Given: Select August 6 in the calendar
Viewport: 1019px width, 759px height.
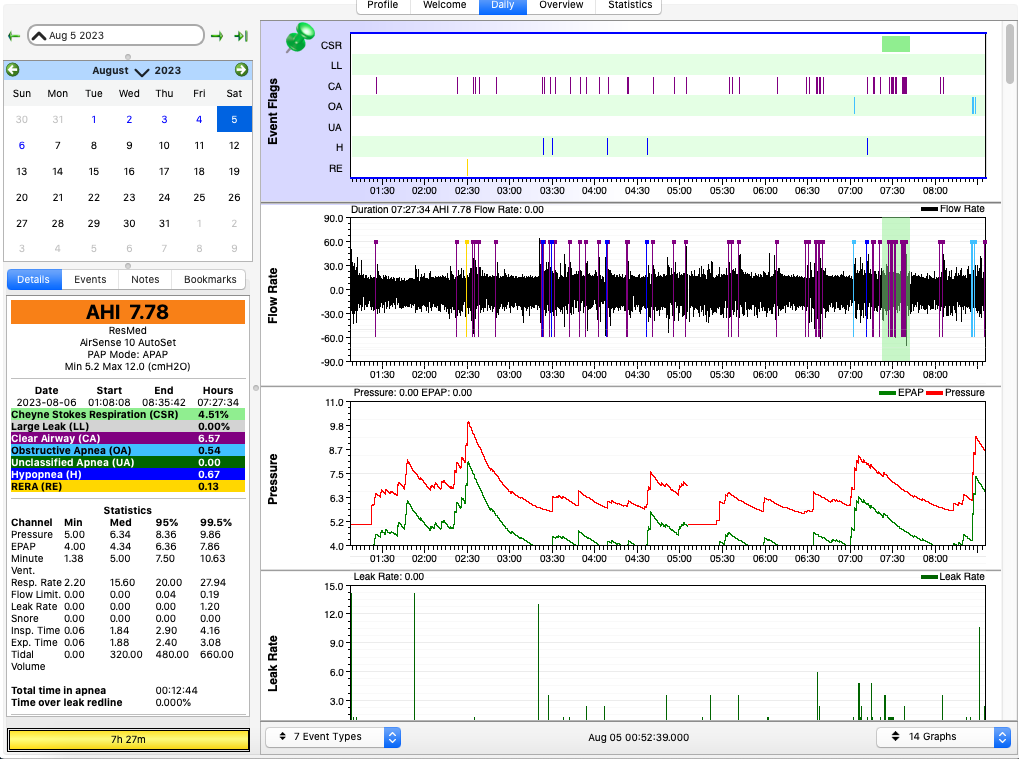Looking at the screenshot, I should pyautogui.click(x=22, y=145).
